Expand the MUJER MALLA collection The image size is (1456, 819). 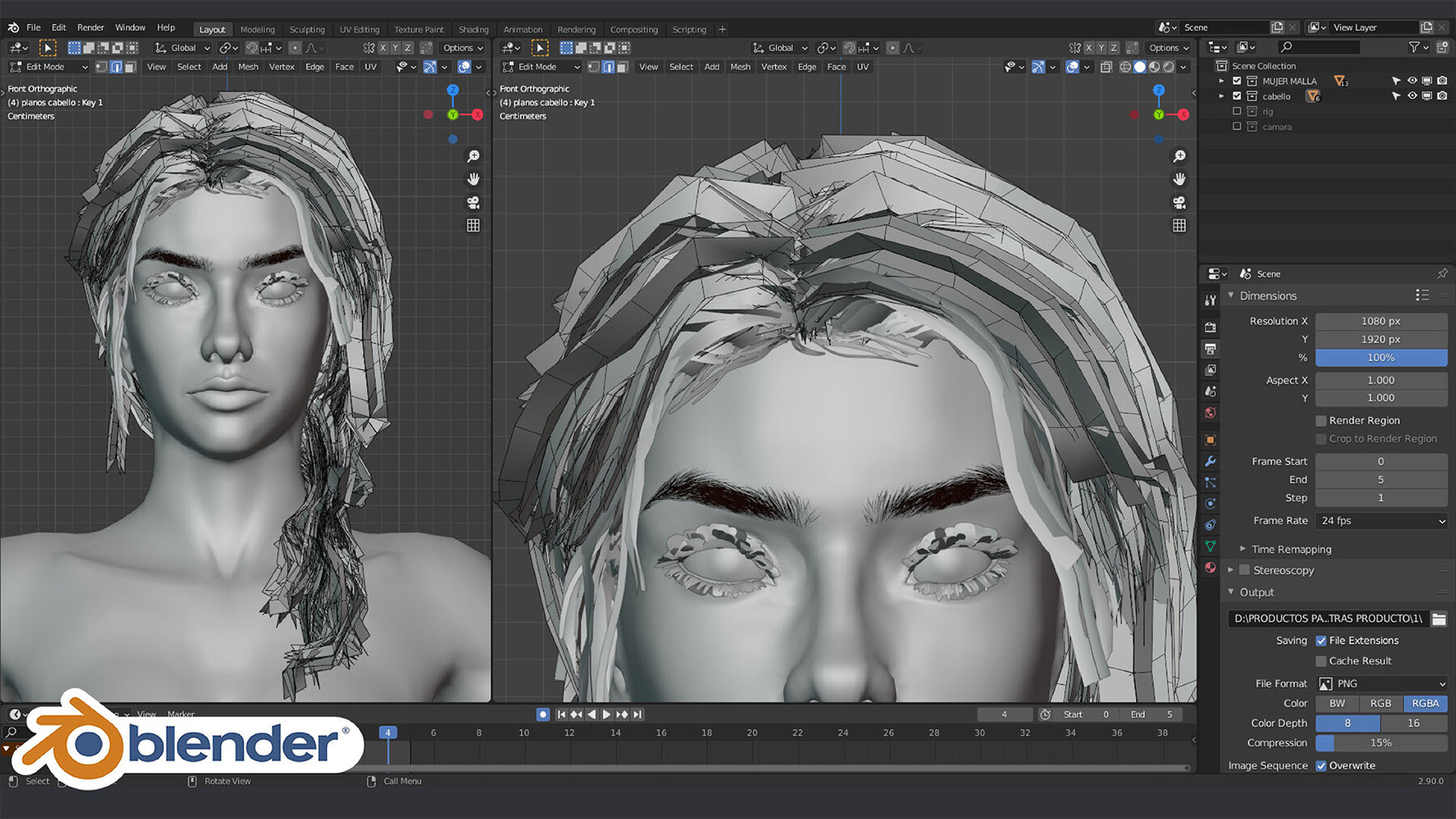click(x=1221, y=81)
